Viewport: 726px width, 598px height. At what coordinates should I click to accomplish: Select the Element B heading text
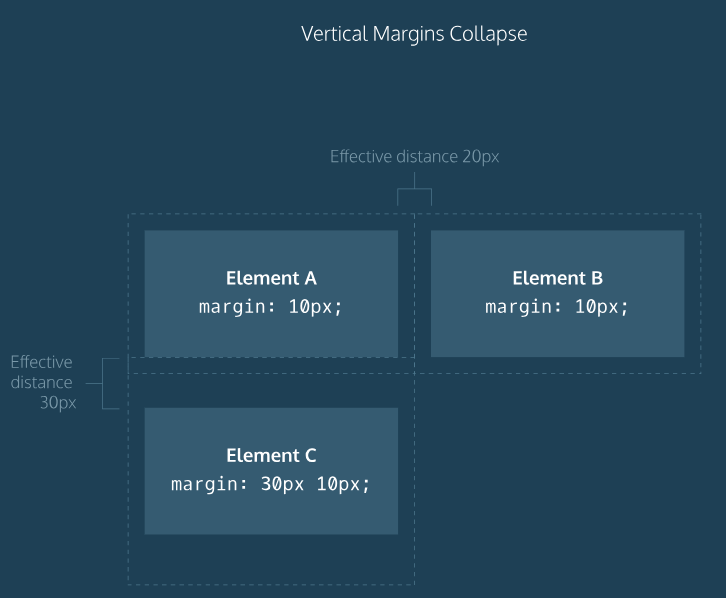[x=557, y=278]
